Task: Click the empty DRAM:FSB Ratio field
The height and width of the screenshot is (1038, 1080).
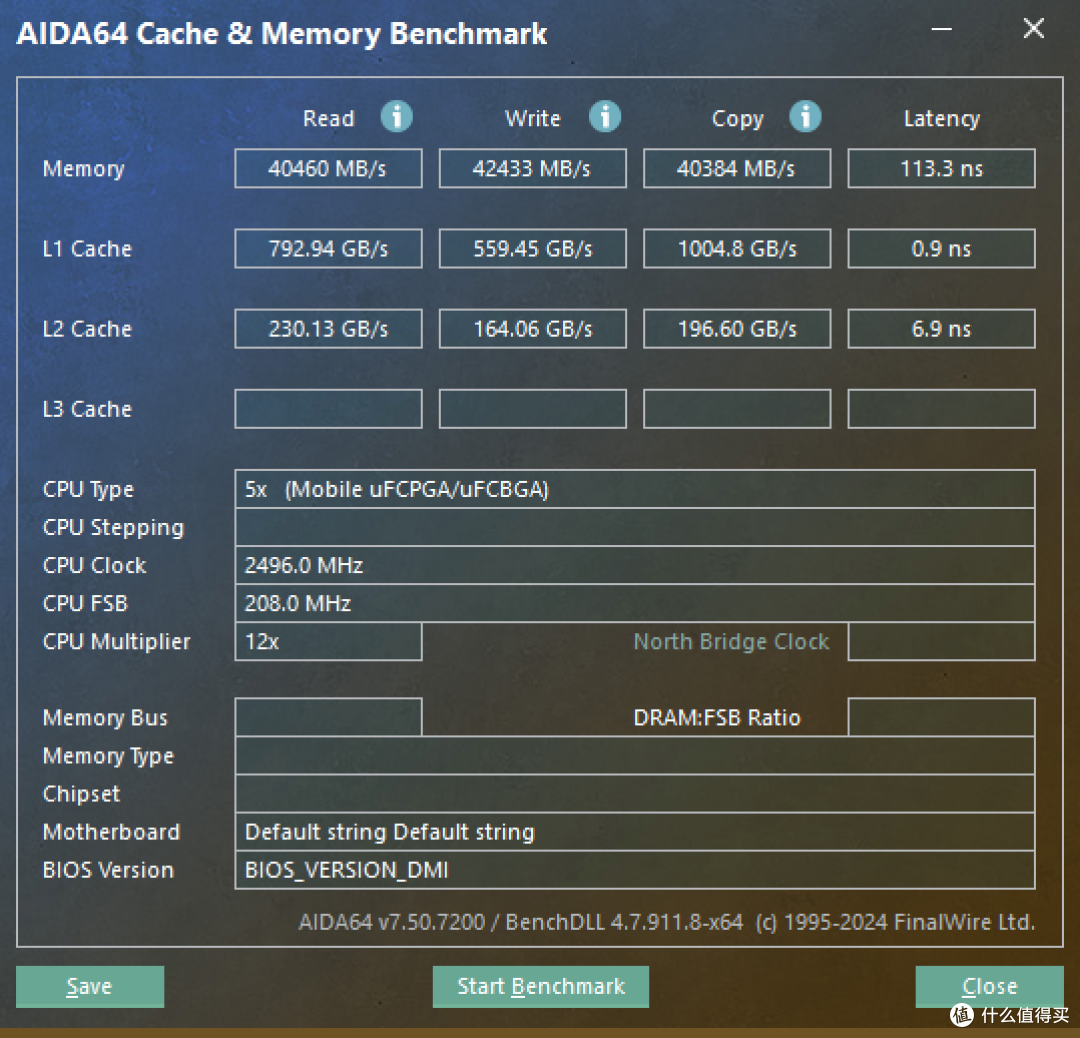Action: 942,717
